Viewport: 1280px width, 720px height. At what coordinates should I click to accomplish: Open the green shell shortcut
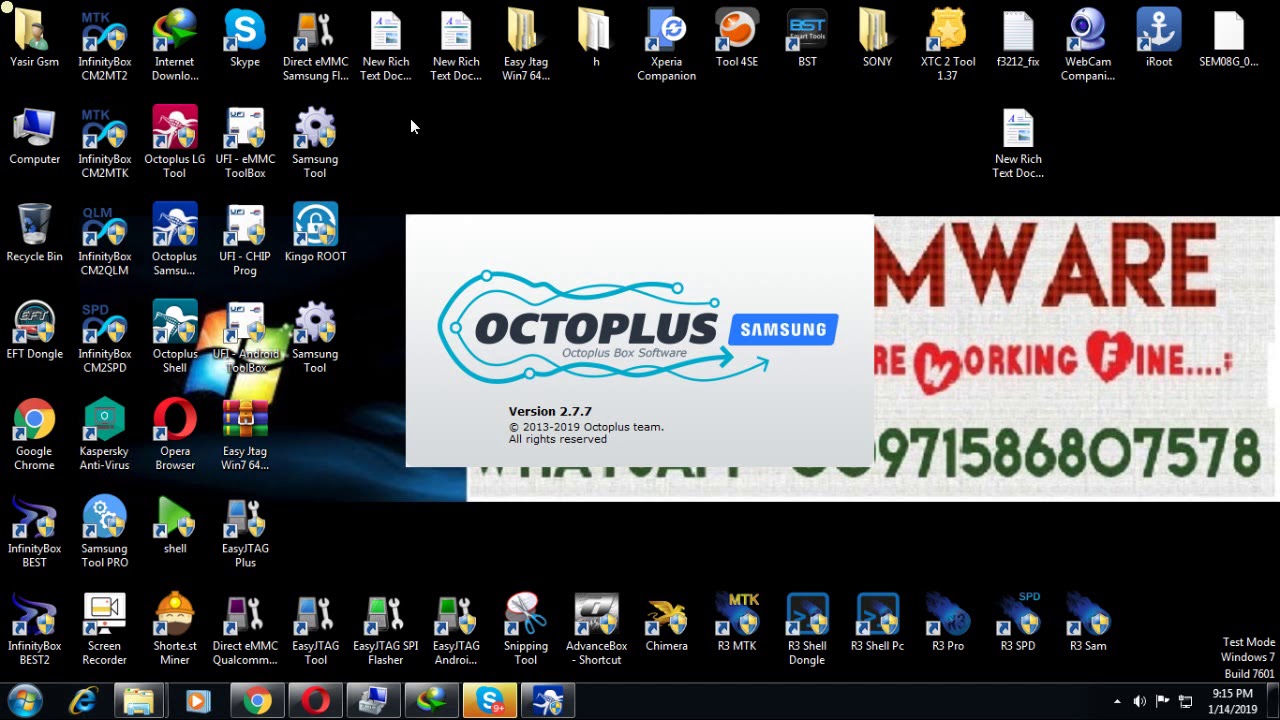pyautogui.click(x=175, y=527)
